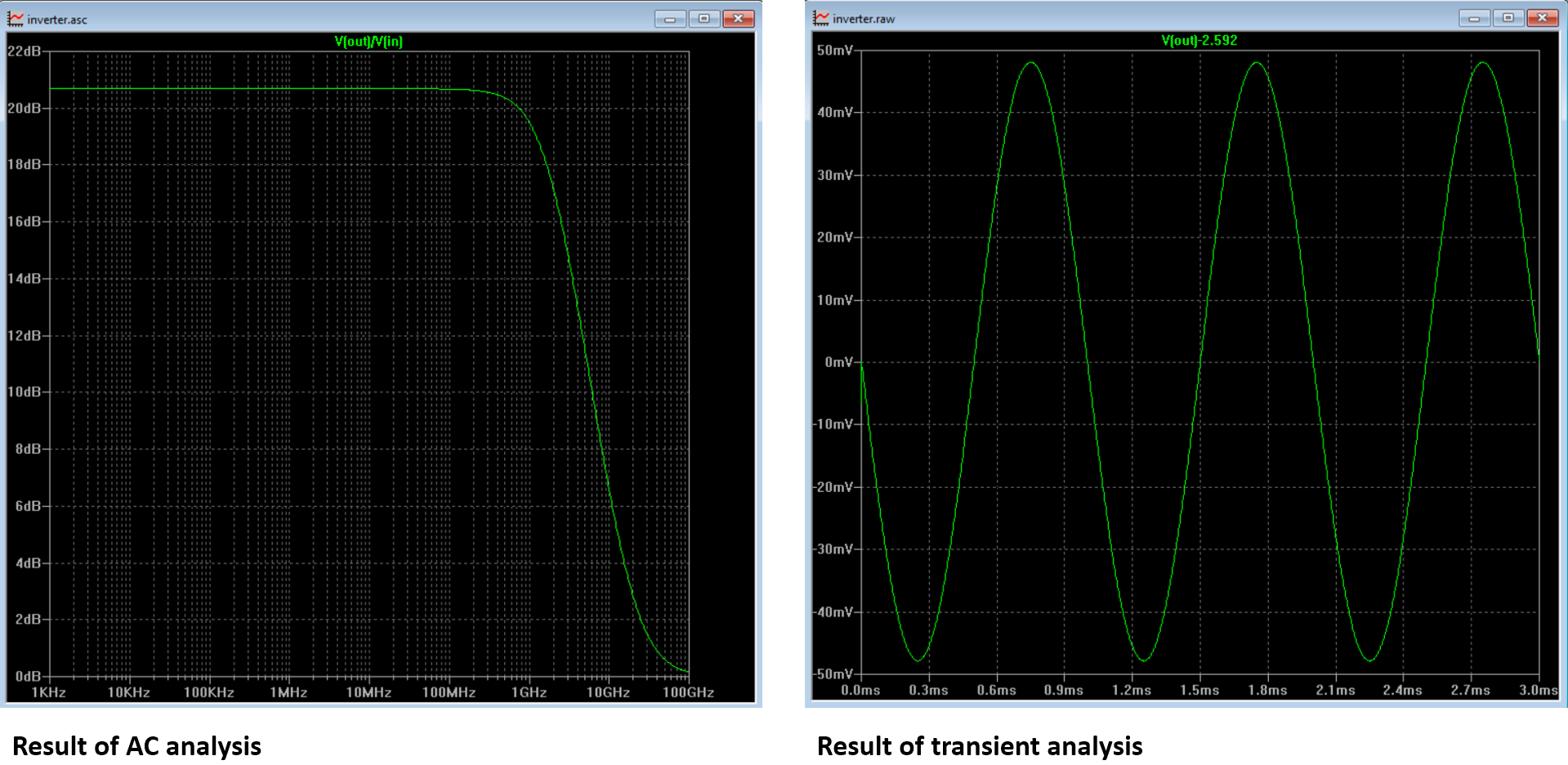Click the 10GHz frequency axis label

(x=609, y=692)
